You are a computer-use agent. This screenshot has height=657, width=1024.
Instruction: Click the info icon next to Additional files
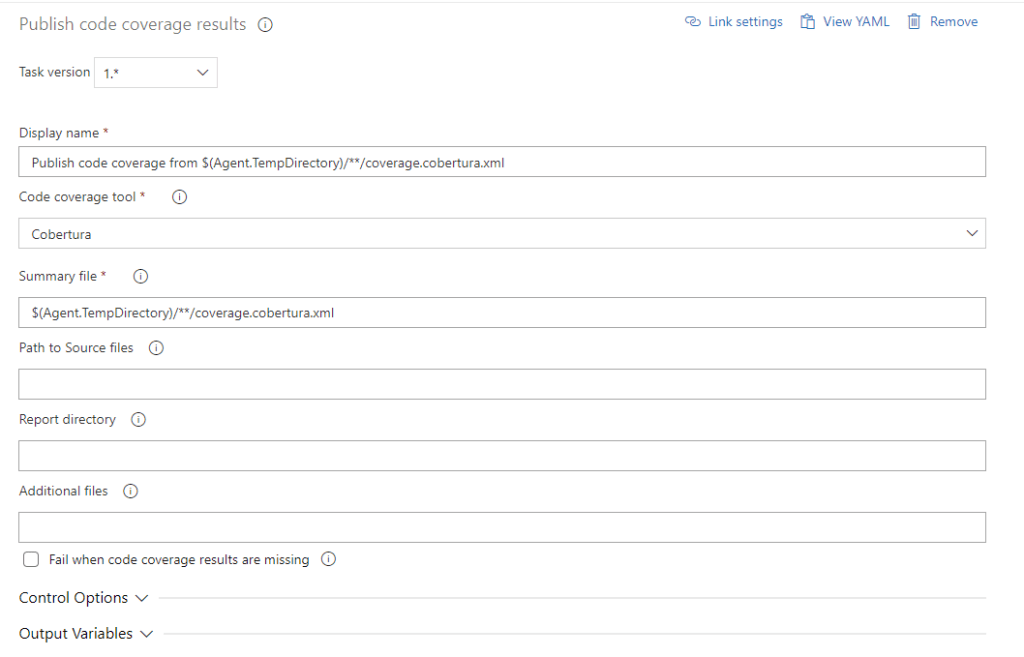(130, 491)
